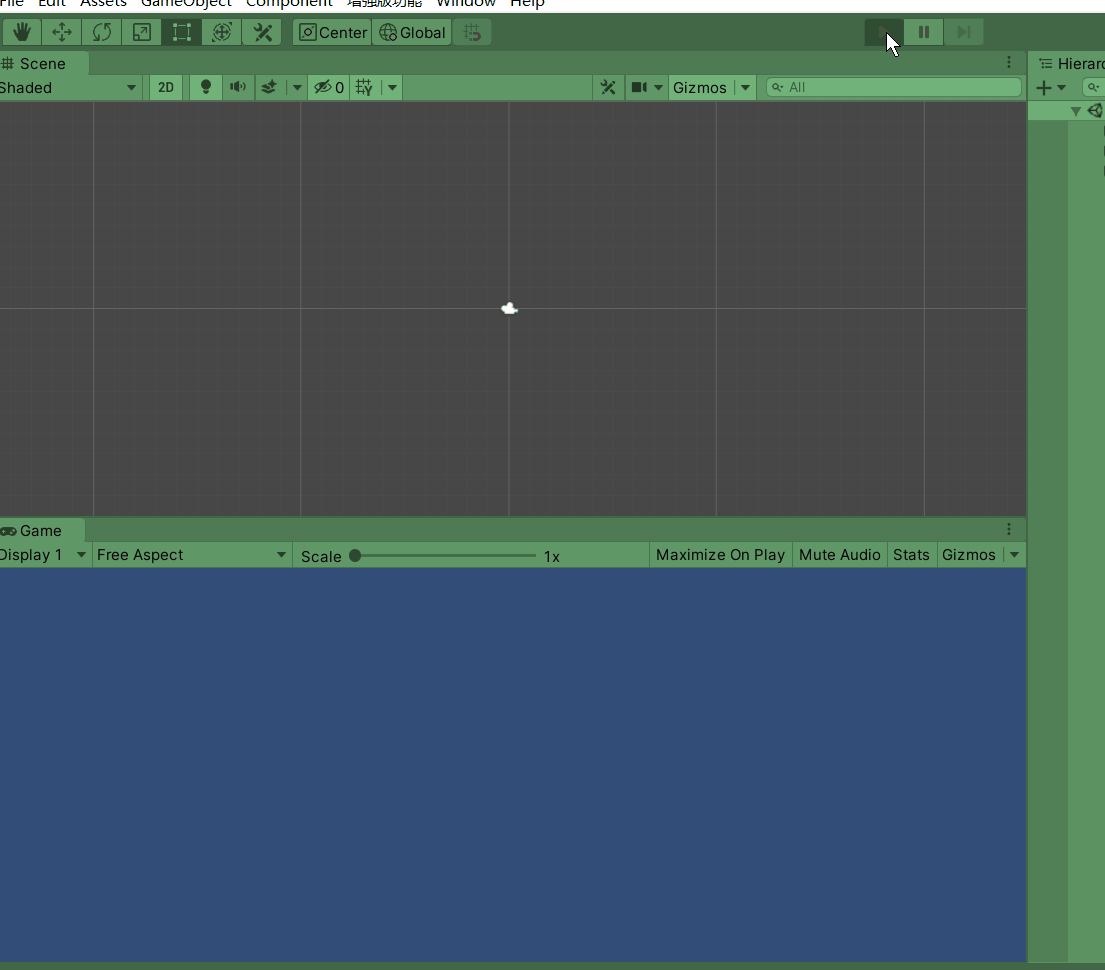Expand Scene Gizmos dropdown arrow
Screen dimensions: 1105x970
click(x=745, y=88)
